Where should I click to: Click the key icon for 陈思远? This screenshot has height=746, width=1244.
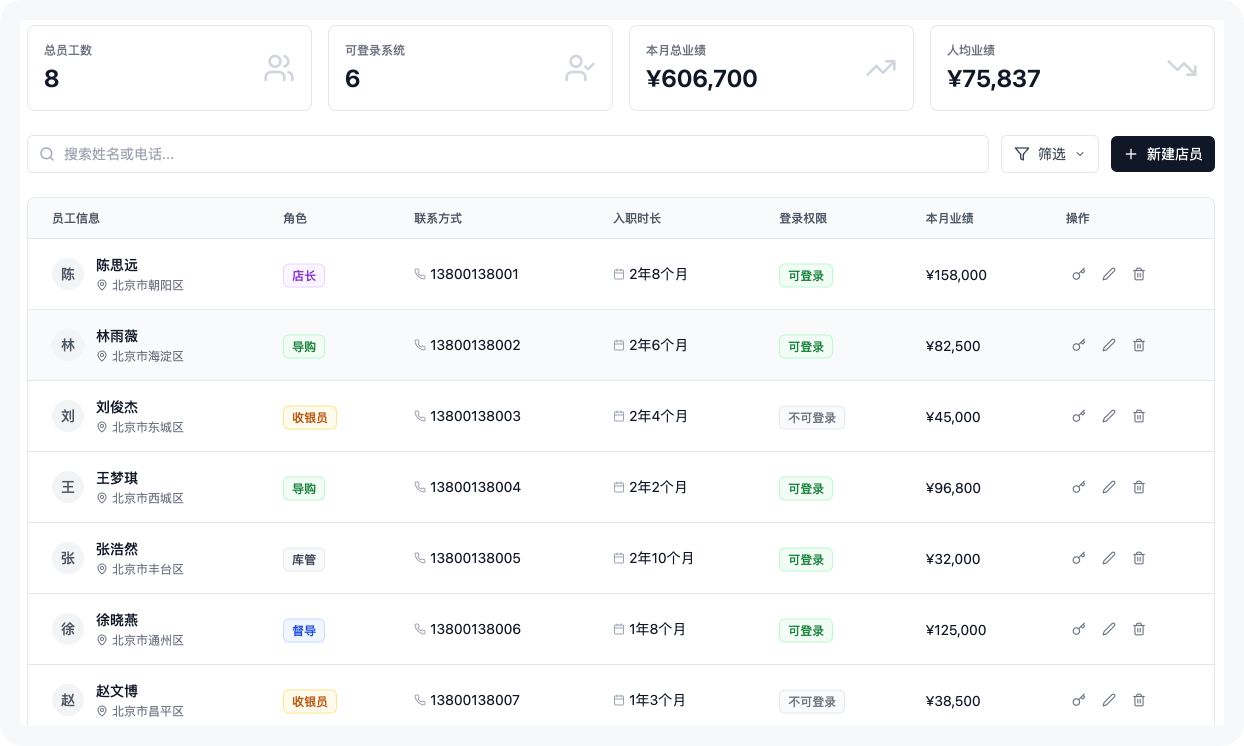(x=1079, y=274)
